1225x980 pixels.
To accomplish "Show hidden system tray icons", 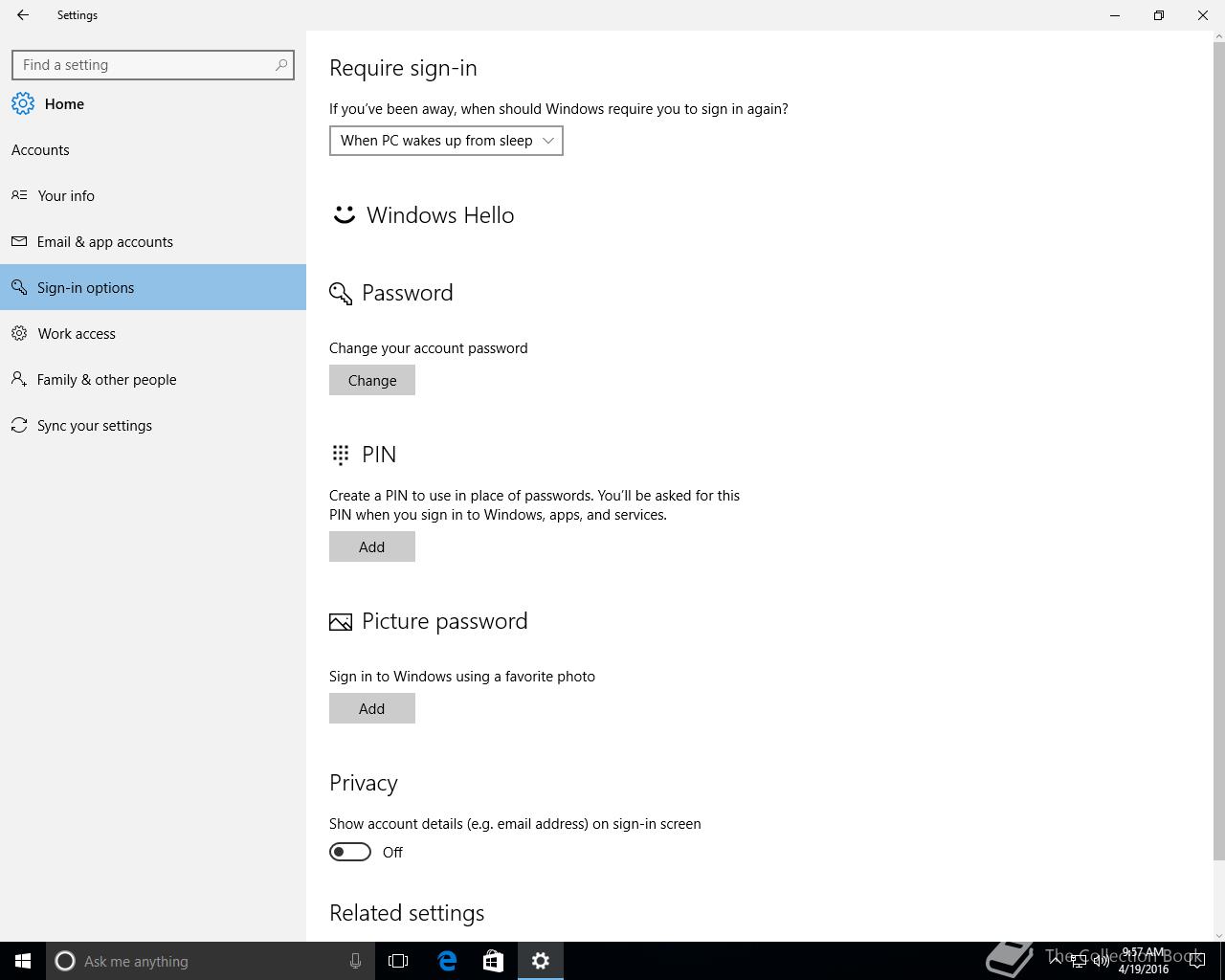I will [1057, 961].
